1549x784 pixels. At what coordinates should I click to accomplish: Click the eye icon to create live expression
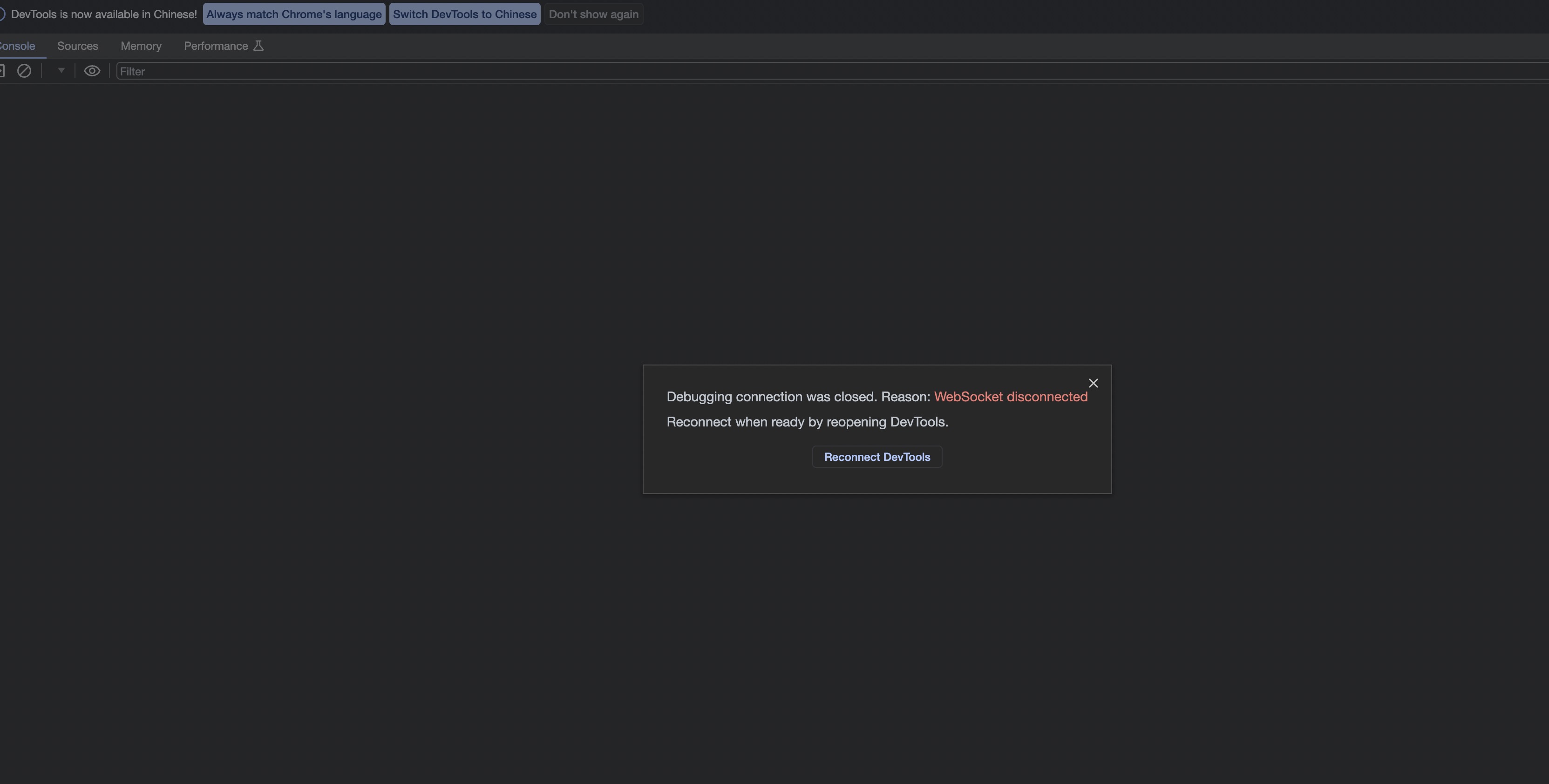pyautogui.click(x=91, y=71)
